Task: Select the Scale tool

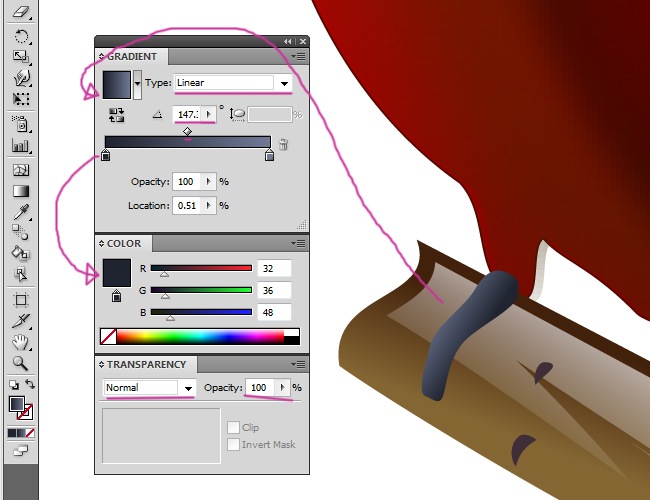Action: (21, 57)
